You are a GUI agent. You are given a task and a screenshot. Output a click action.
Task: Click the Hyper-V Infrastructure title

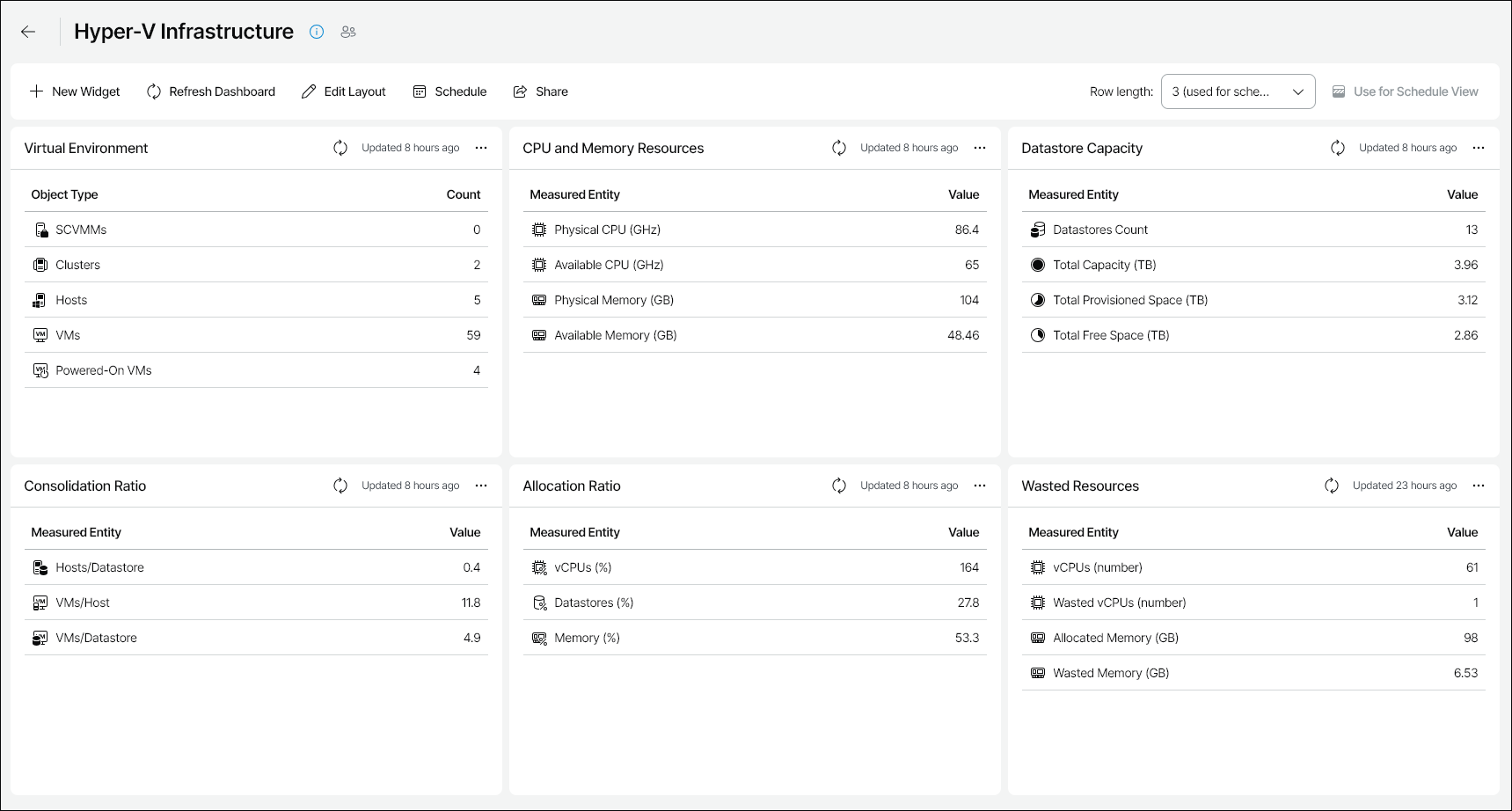coord(184,32)
